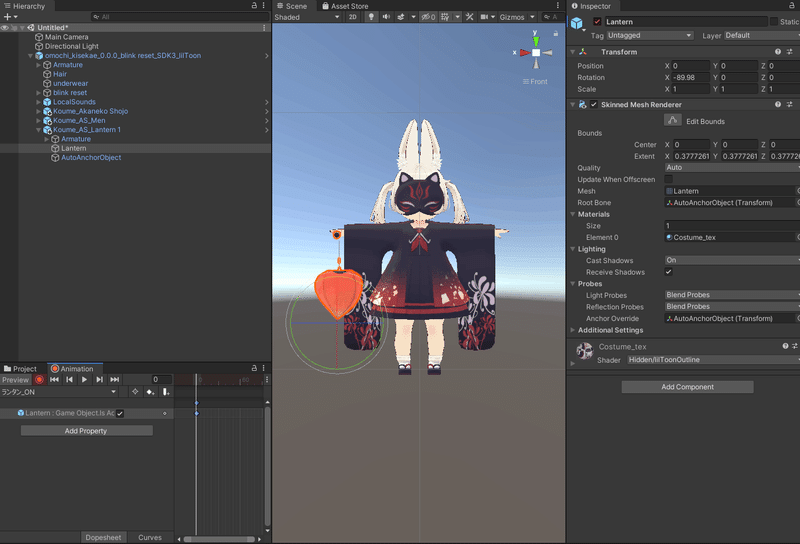Toggle scene lighting with the lightbulb icon
Screen dimensions: 800x544
[371, 17]
